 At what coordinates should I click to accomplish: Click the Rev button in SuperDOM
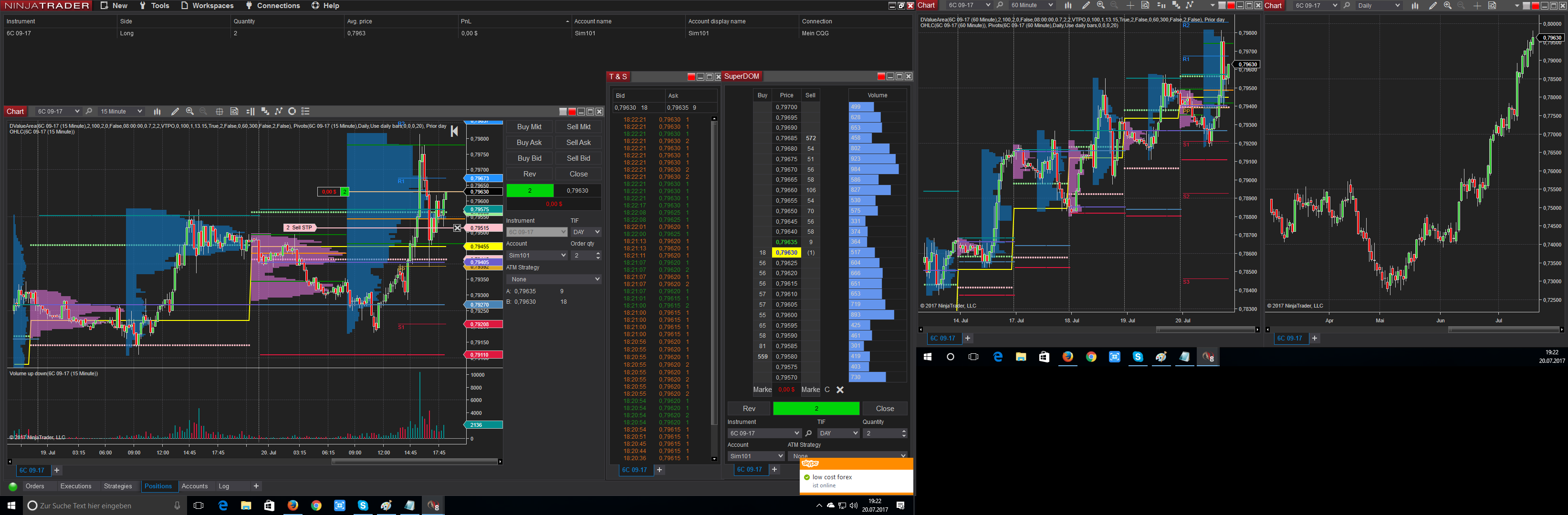pos(749,409)
